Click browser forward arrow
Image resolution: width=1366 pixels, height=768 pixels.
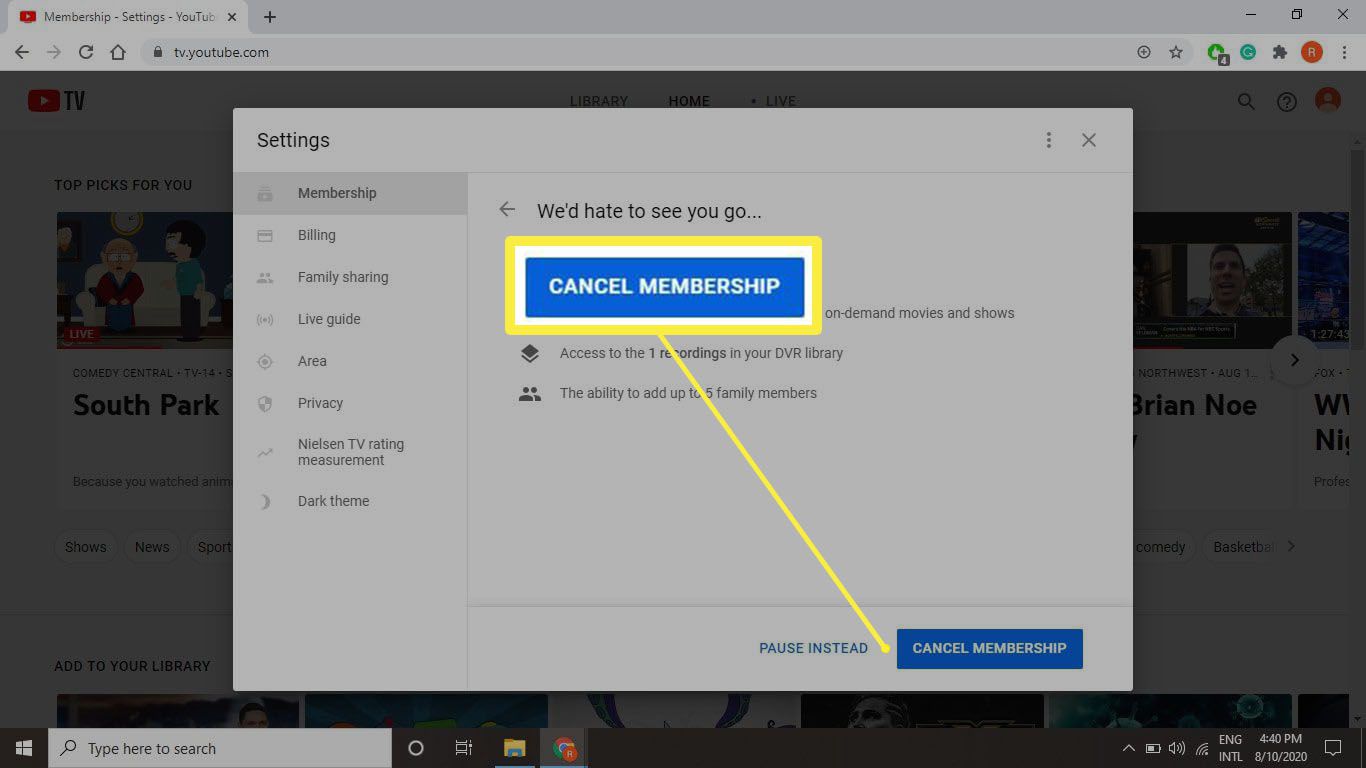[54, 52]
